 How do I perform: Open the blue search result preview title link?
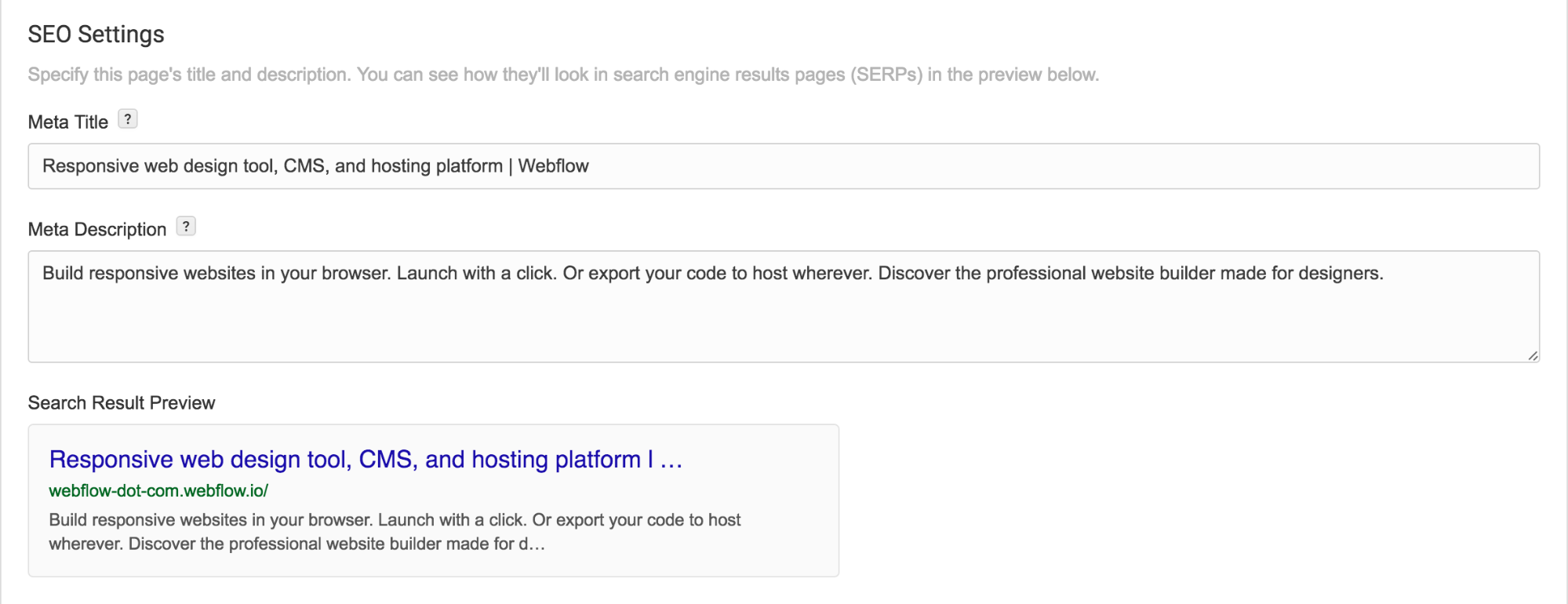345,460
